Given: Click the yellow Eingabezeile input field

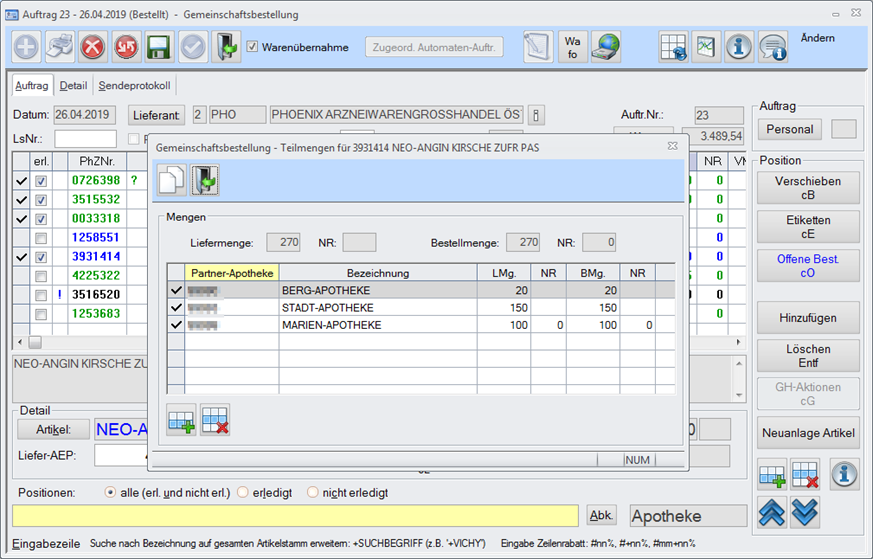Looking at the screenshot, I should click(x=295, y=516).
